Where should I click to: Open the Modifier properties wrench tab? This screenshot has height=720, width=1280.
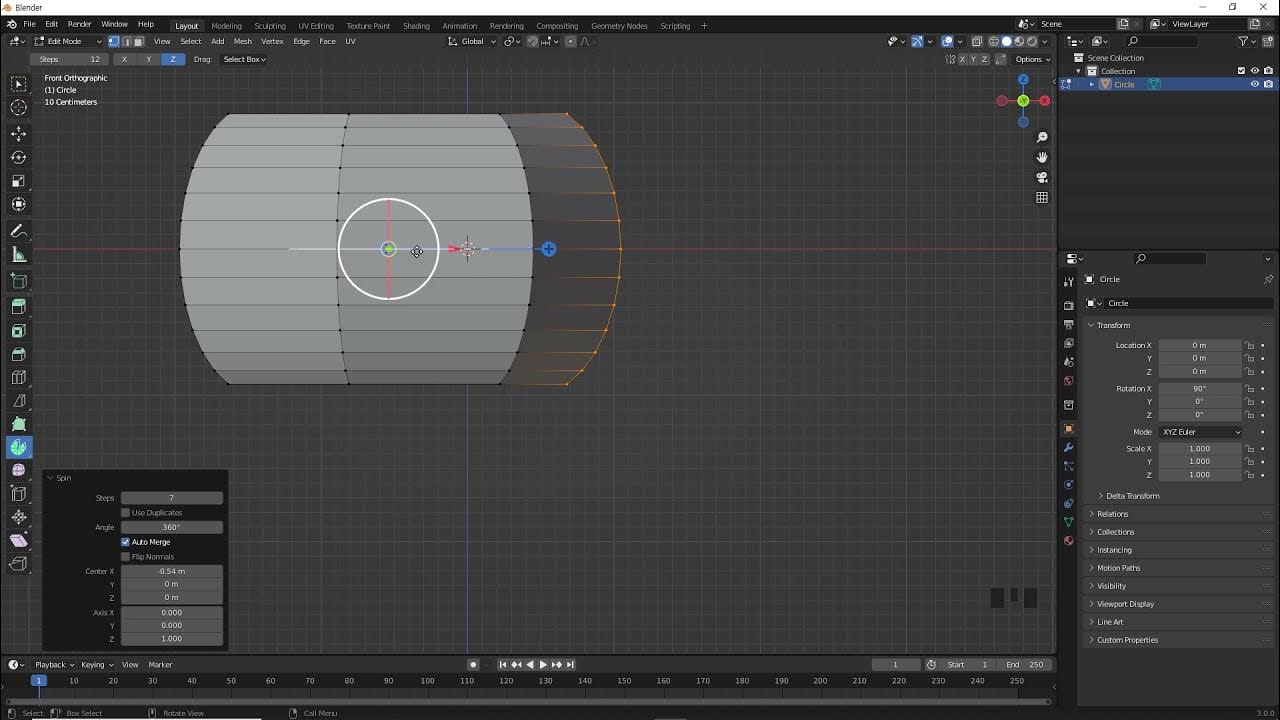pos(1068,447)
